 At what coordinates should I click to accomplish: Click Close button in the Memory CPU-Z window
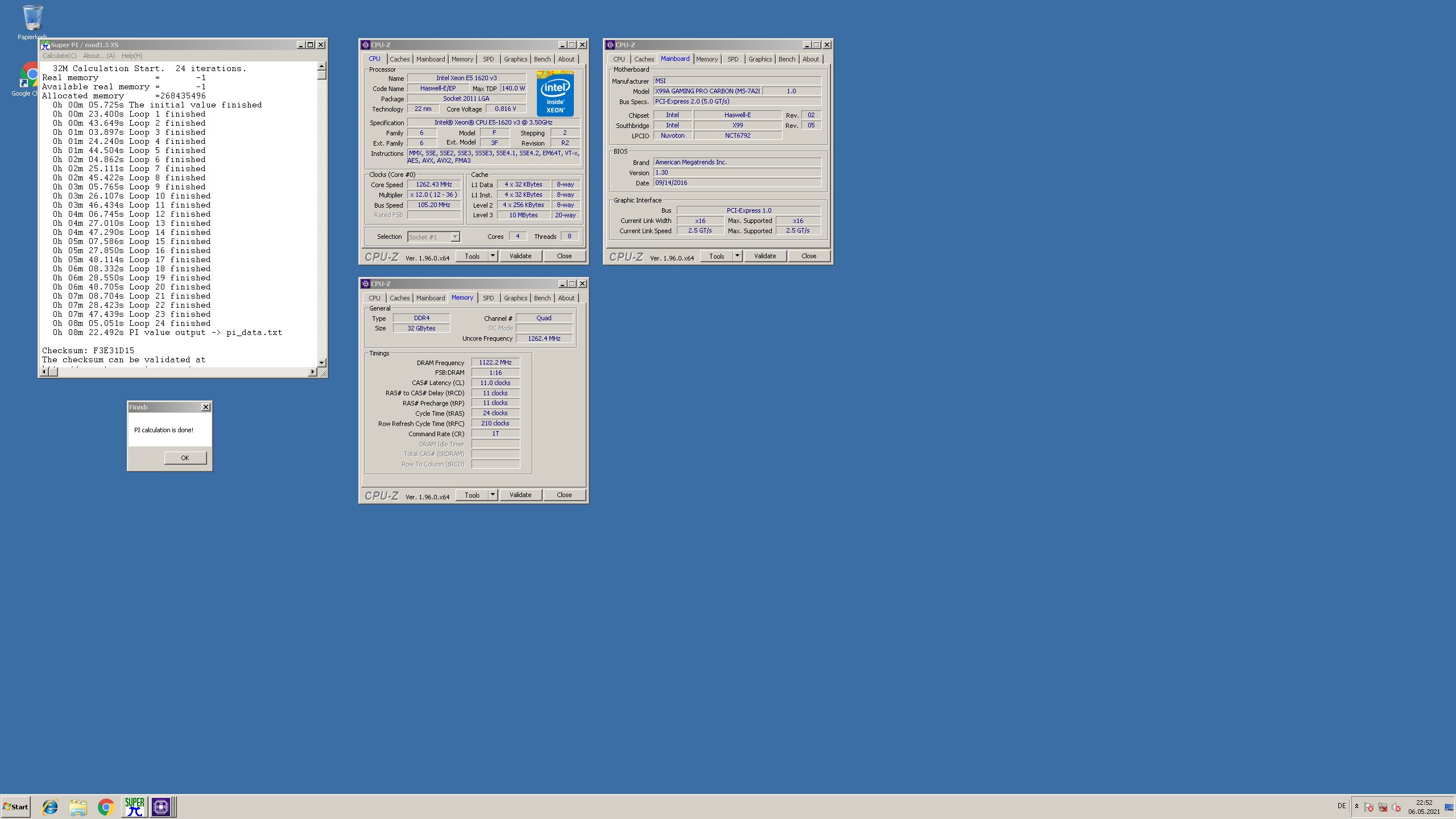(x=564, y=495)
